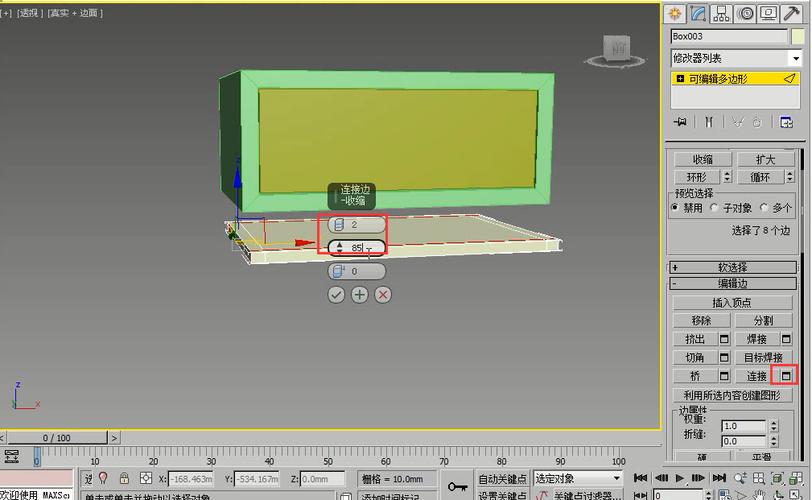This screenshot has width=812, height=500.
Task: Click the Go to Start playback button
Action: pos(641,478)
